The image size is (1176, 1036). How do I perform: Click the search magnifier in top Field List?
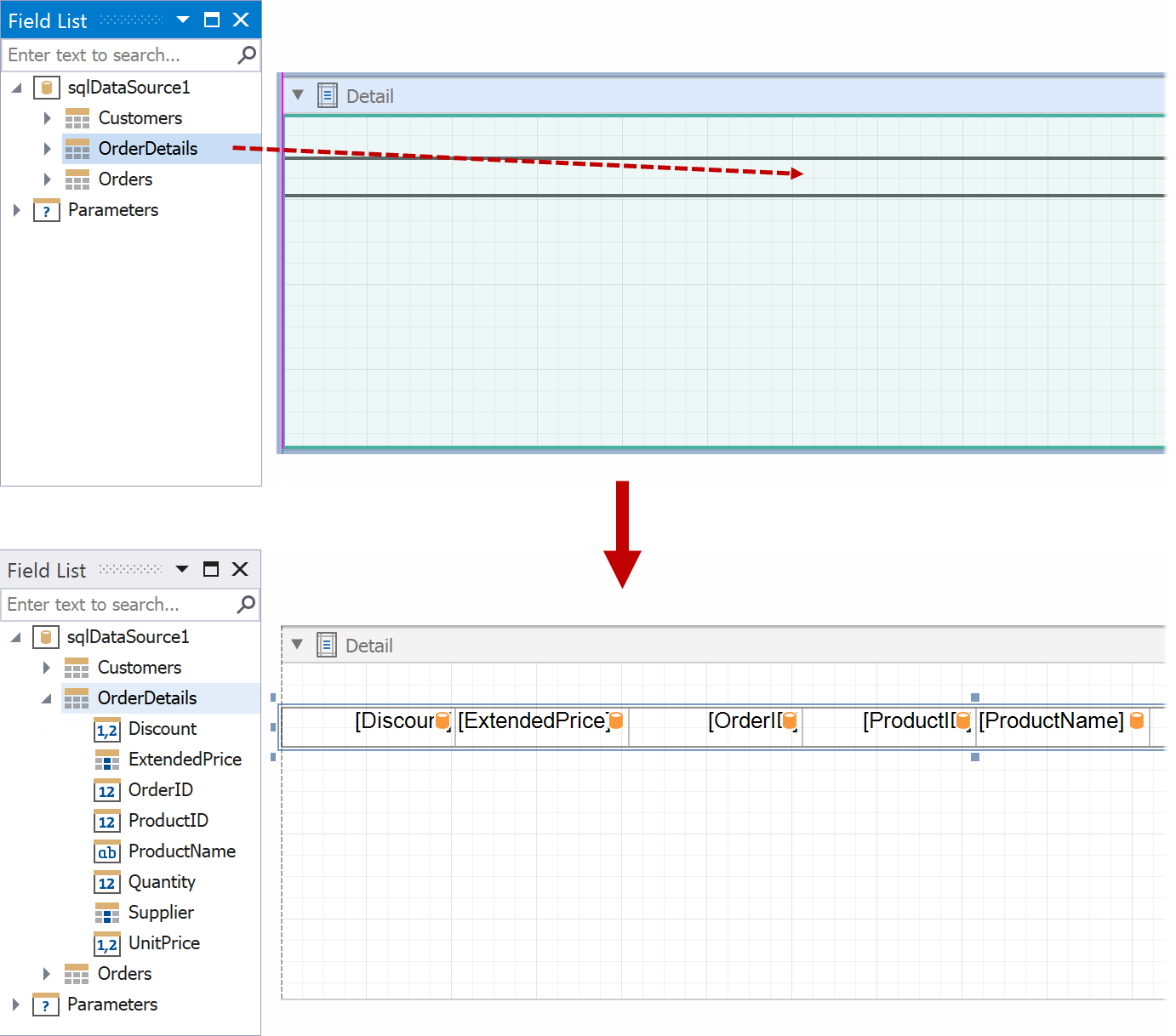tap(246, 55)
